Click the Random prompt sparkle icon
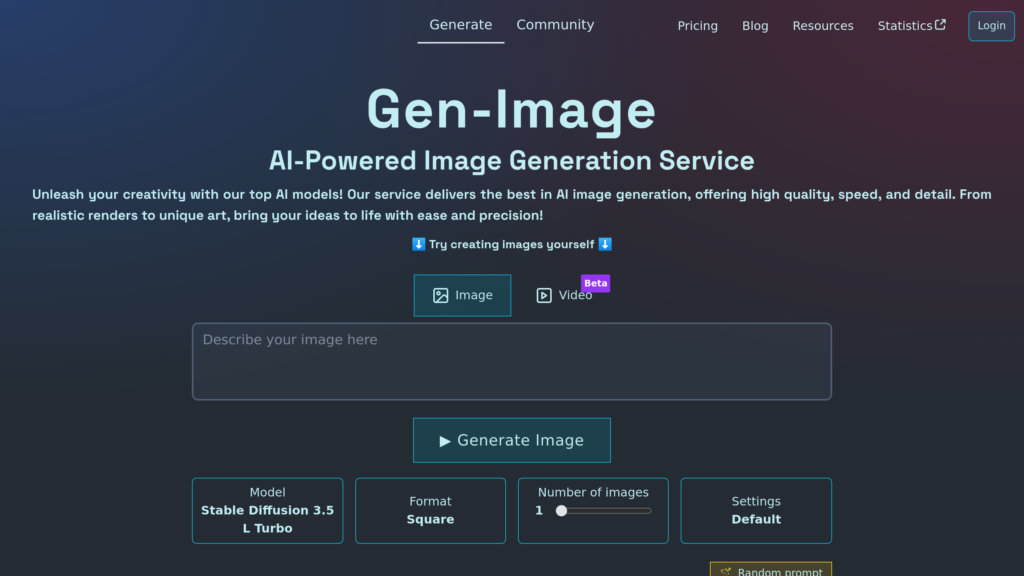This screenshot has height=576, width=1024. tap(726, 571)
